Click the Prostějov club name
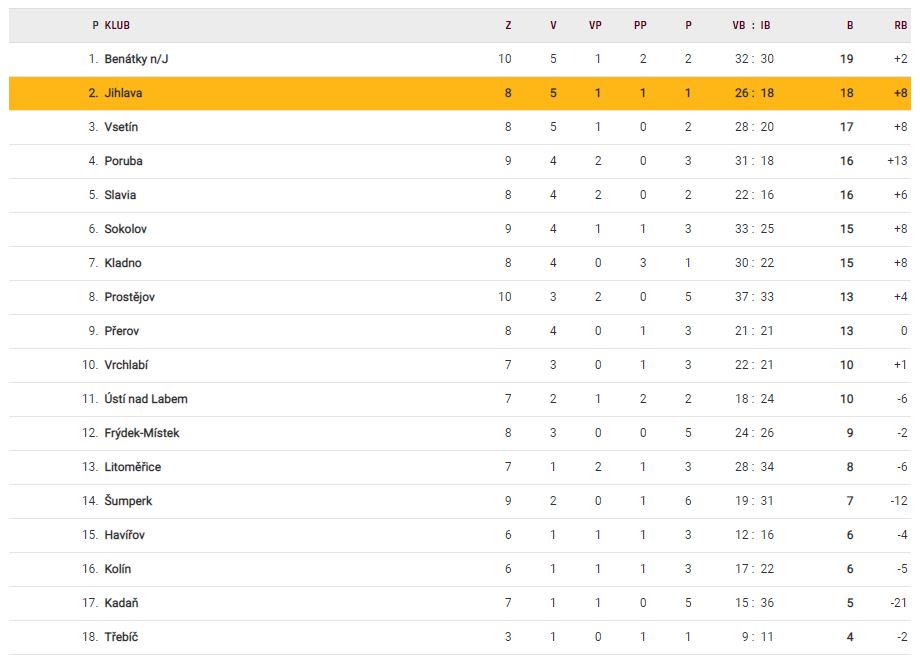920x662 pixels. pos(129,297)
